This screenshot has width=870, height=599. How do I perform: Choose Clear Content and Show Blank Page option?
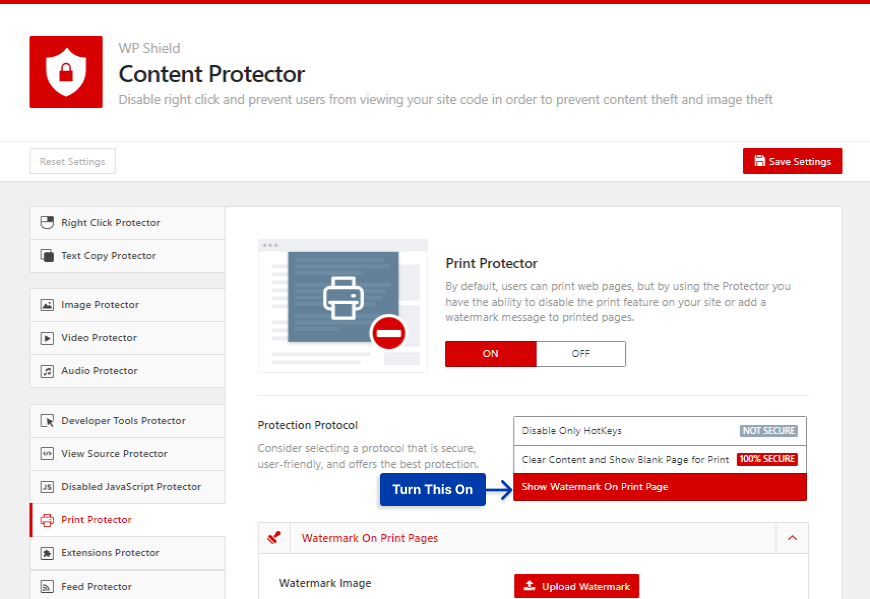660,459
